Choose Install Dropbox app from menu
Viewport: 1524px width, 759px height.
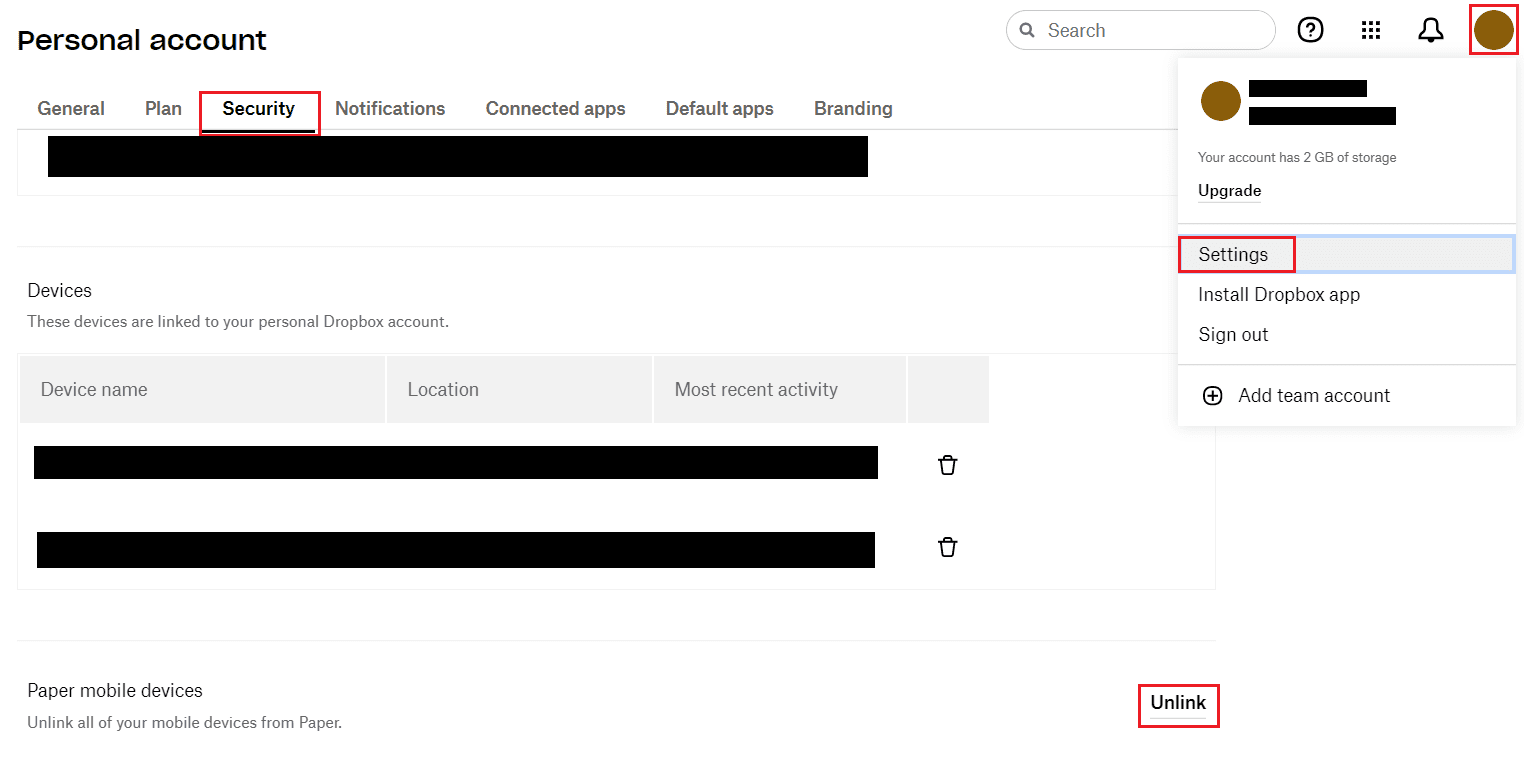click(1279, 295)
